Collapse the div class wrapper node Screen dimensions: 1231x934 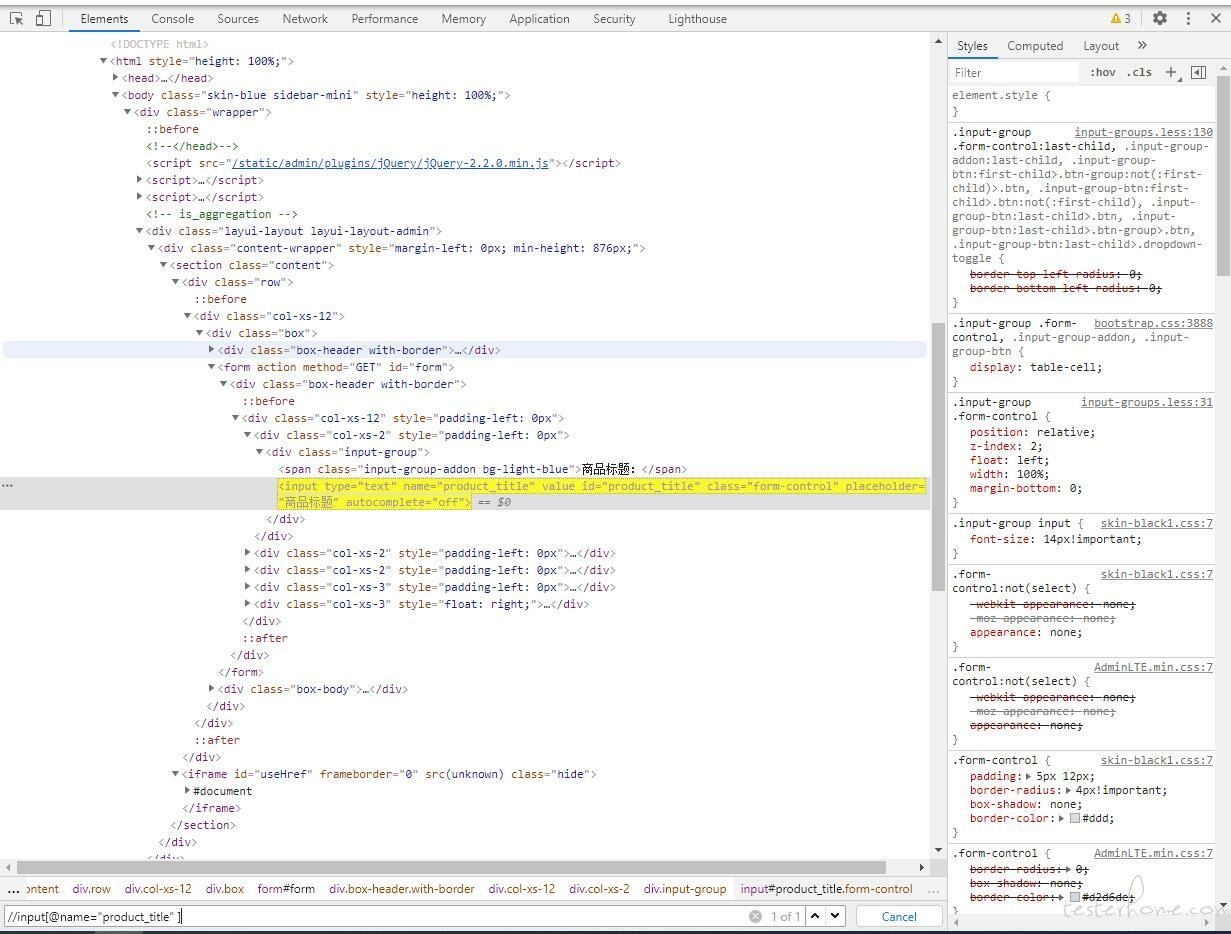tap(128, 112)
